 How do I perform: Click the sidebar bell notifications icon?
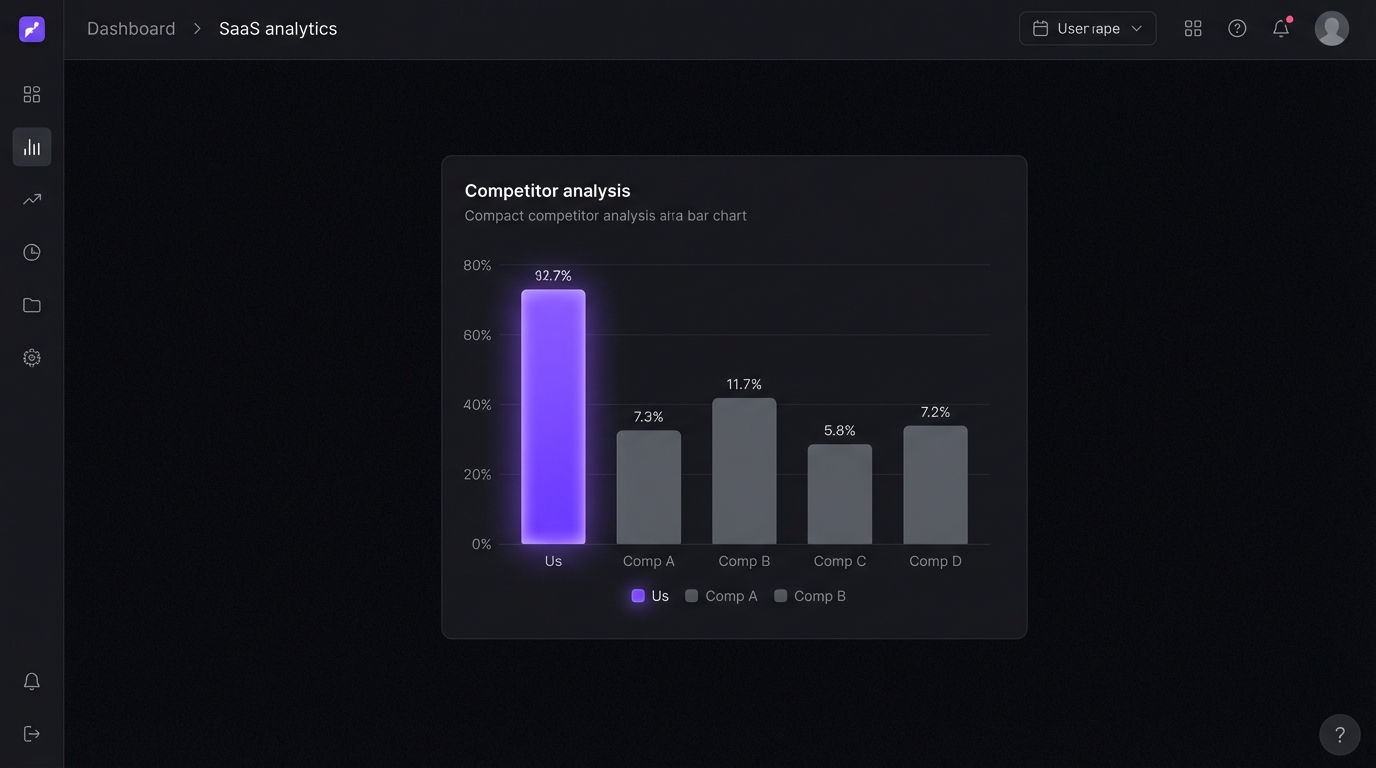click(x=32, y=681)
